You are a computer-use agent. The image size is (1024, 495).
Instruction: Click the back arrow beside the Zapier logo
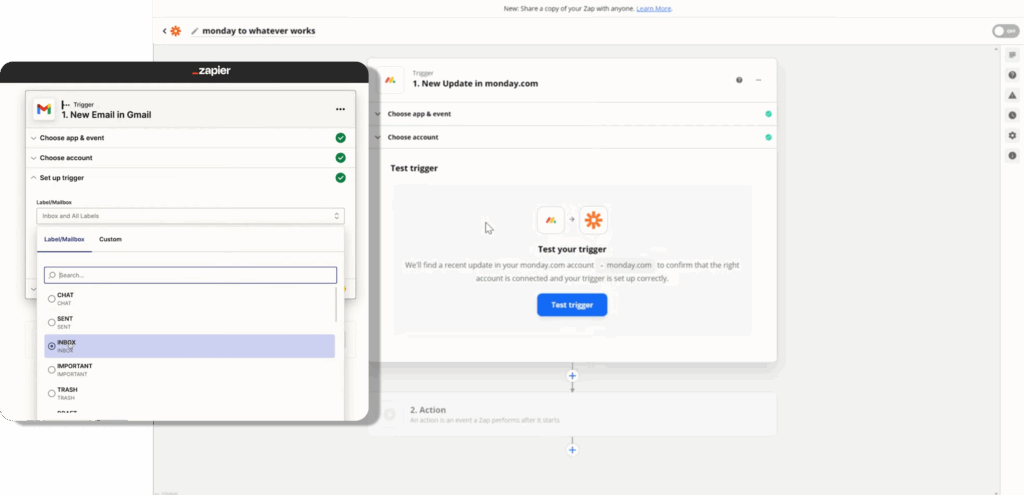(x=165, y=31)
